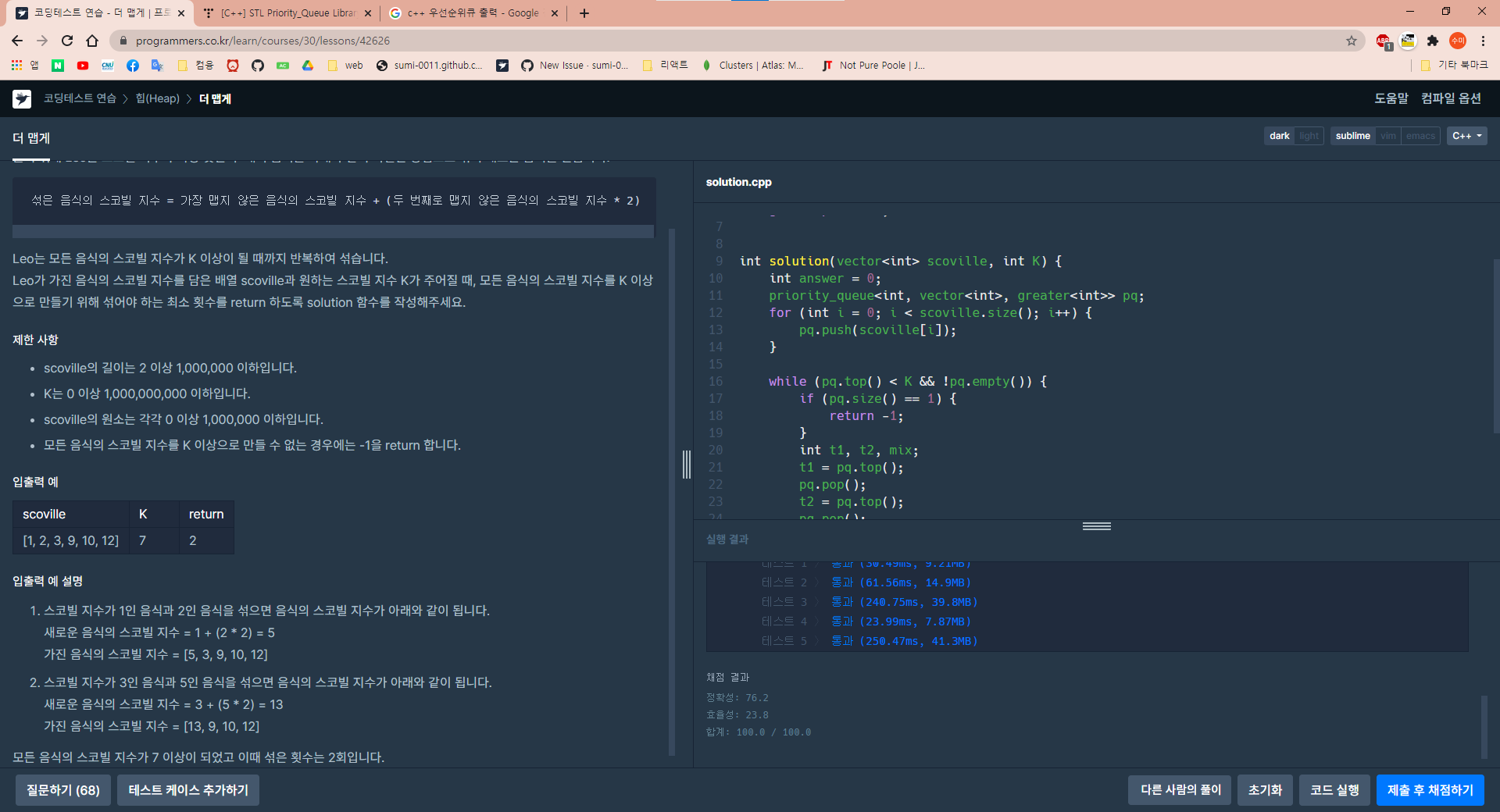The image size is (1500, 812).
Task: Open the 도움말 help menu
Action: pos(1391,98)
